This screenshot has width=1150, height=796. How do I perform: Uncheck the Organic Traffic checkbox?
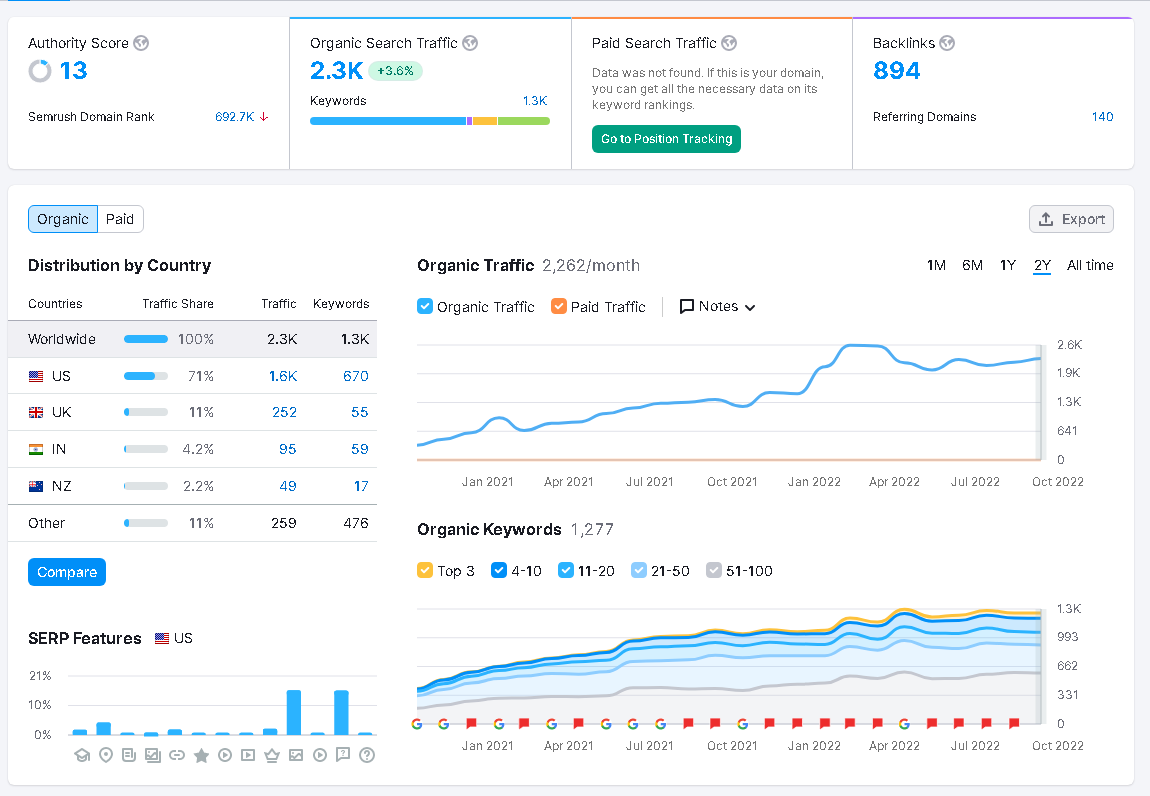425,307
